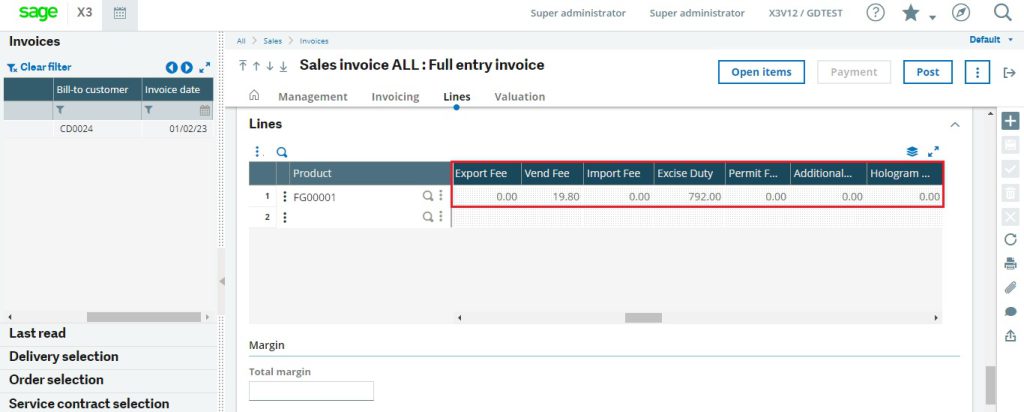1024x412 pixels.
Task: Click the compass site map icon
Action: tap(961, 13)
